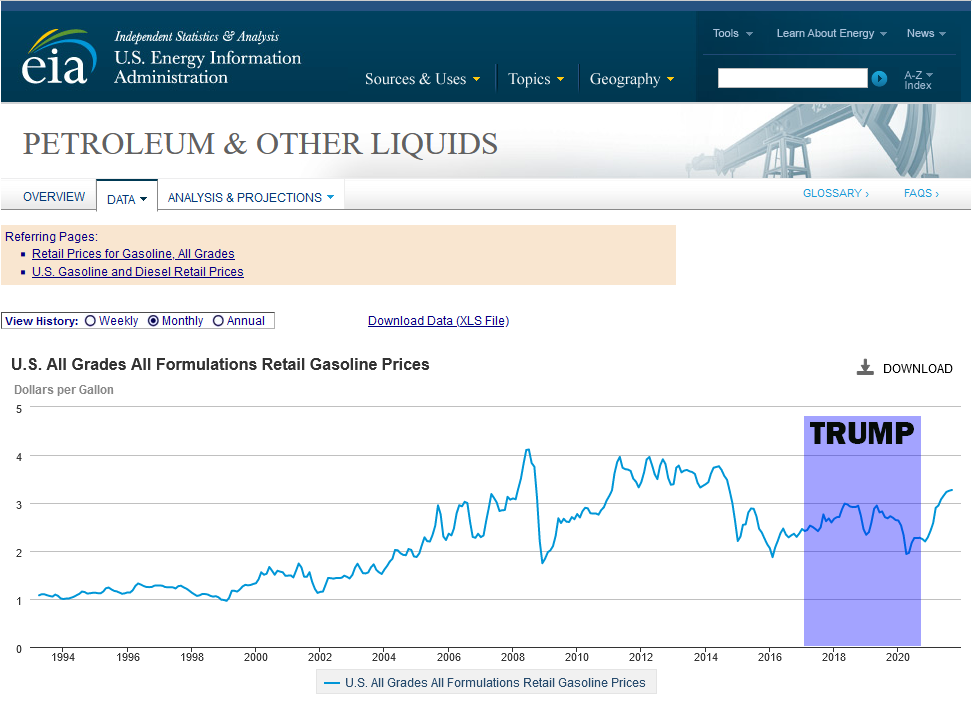Expand the Geography menu
Image resolution: width=972 pixels, height=708 pixels.
[x=632, y=79]
